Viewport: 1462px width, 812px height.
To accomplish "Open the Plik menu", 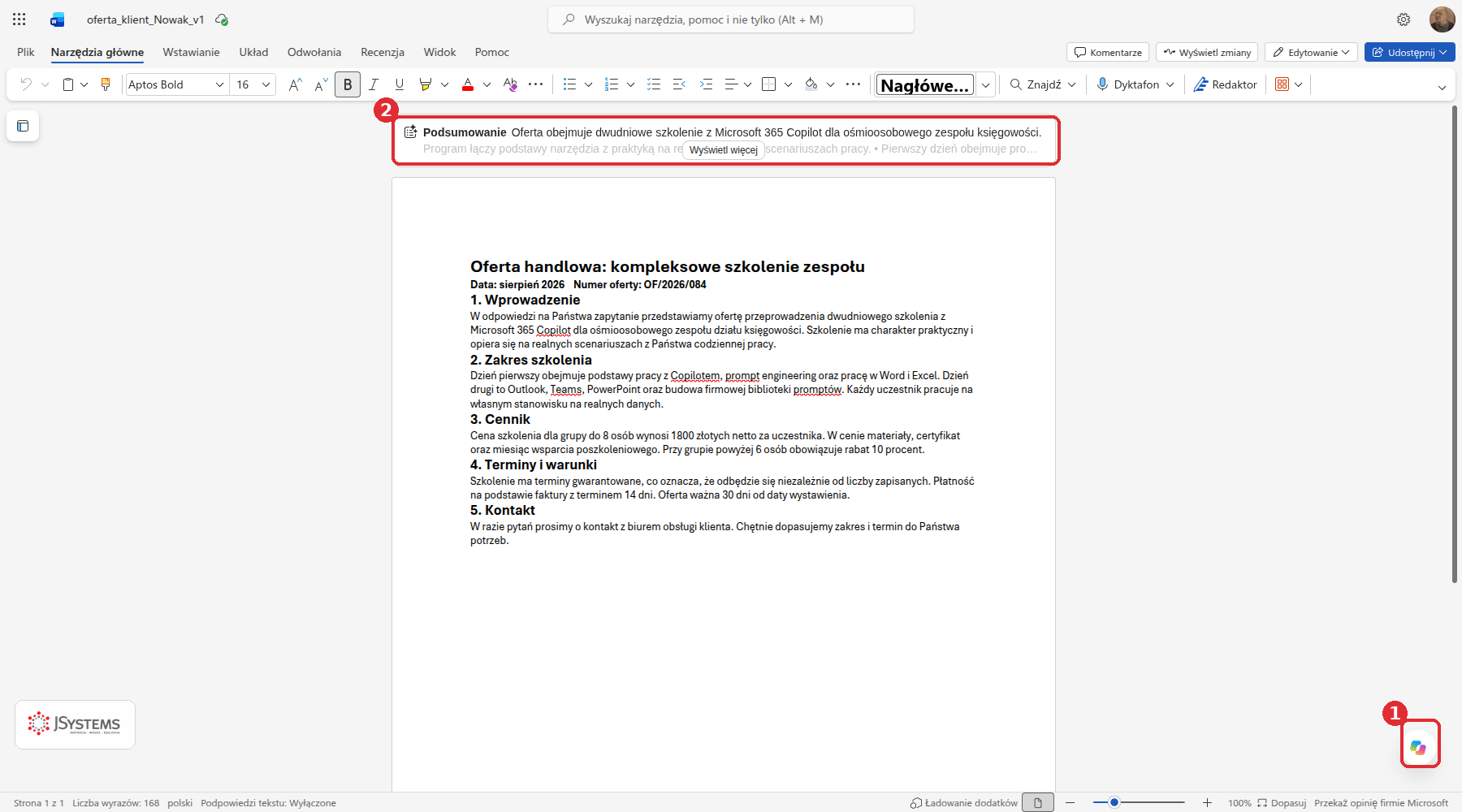I will coord(26,52).
